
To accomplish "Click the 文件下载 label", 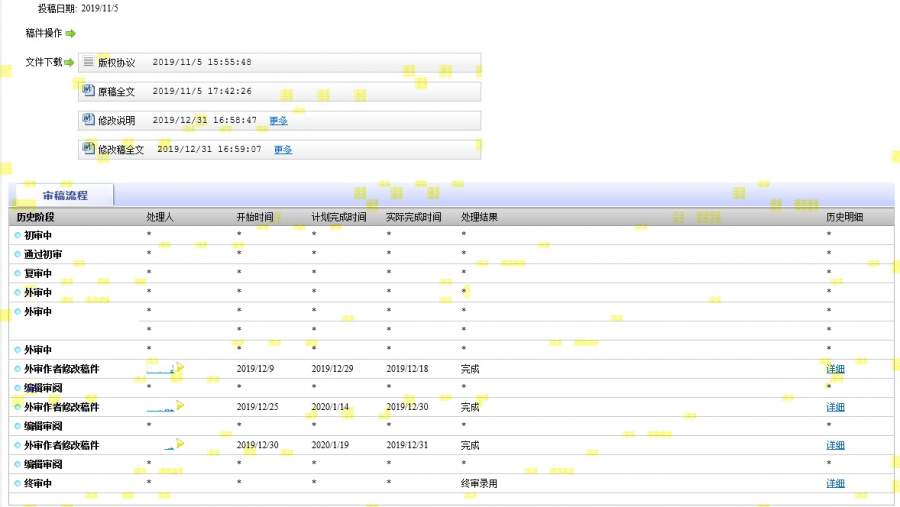I will point(44,62).
